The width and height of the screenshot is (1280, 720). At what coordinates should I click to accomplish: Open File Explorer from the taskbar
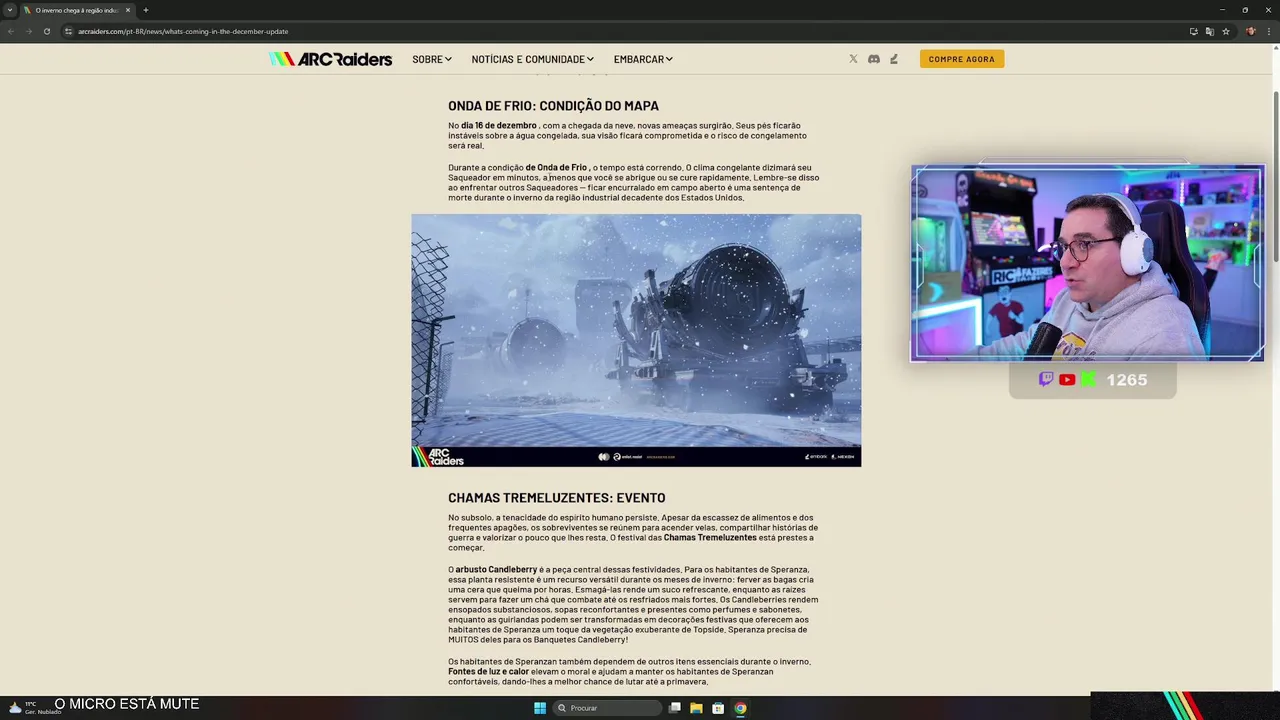coord(696,708)
